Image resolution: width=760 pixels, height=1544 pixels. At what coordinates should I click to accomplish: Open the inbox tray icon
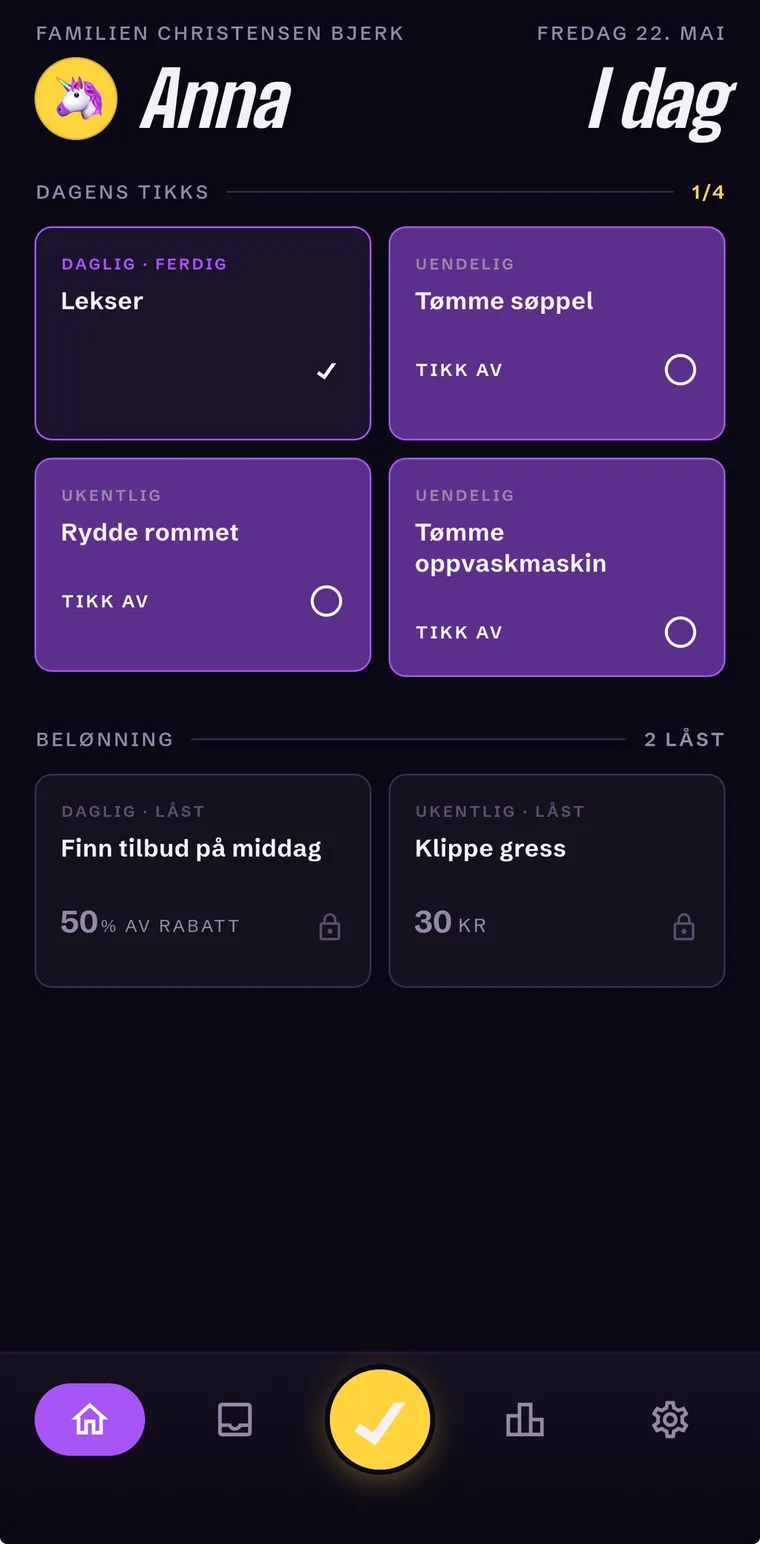pyautogui.click(x=235, y=1419)
